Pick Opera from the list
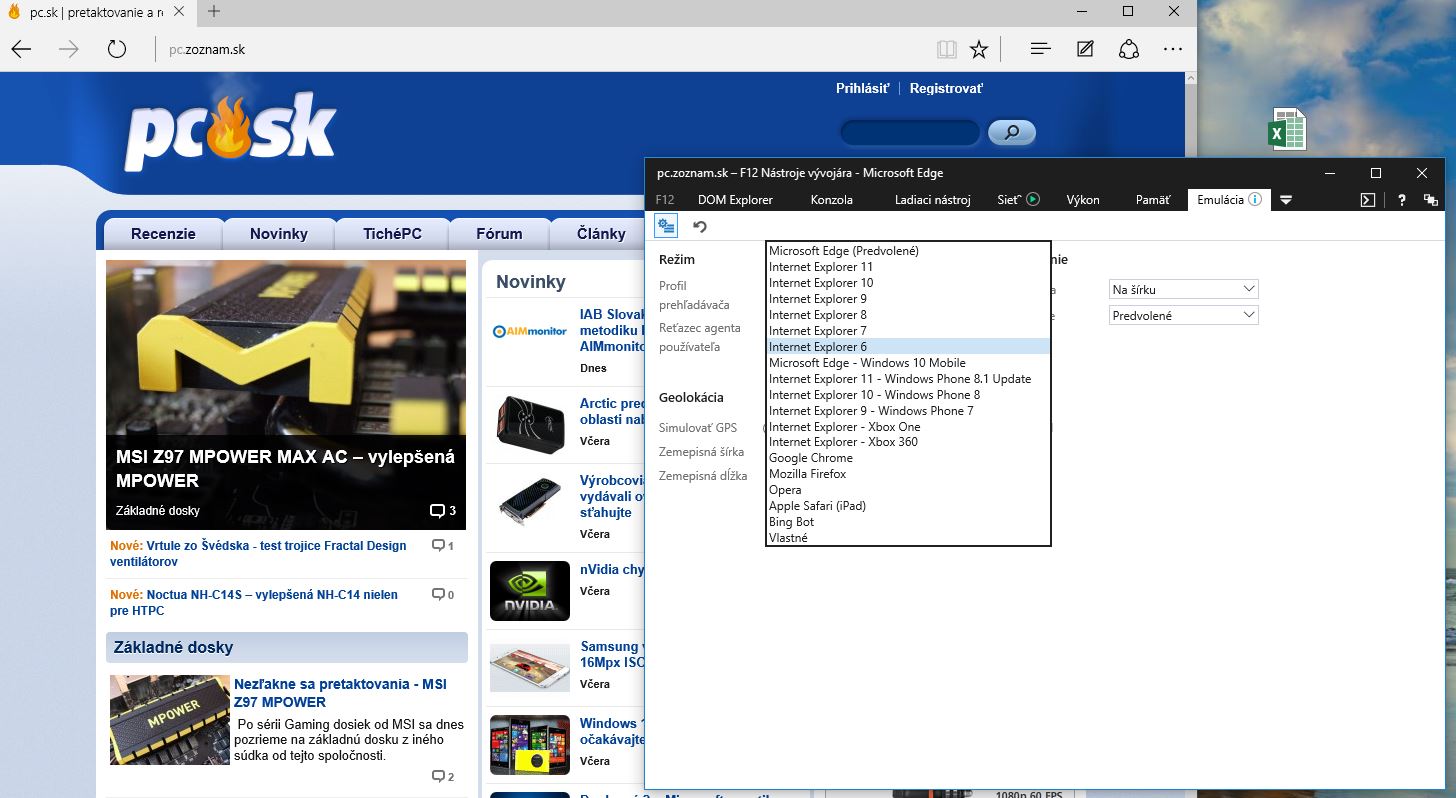Image resolution: width=1456 pixels, height=798 pixels. [x=908, y=490]
